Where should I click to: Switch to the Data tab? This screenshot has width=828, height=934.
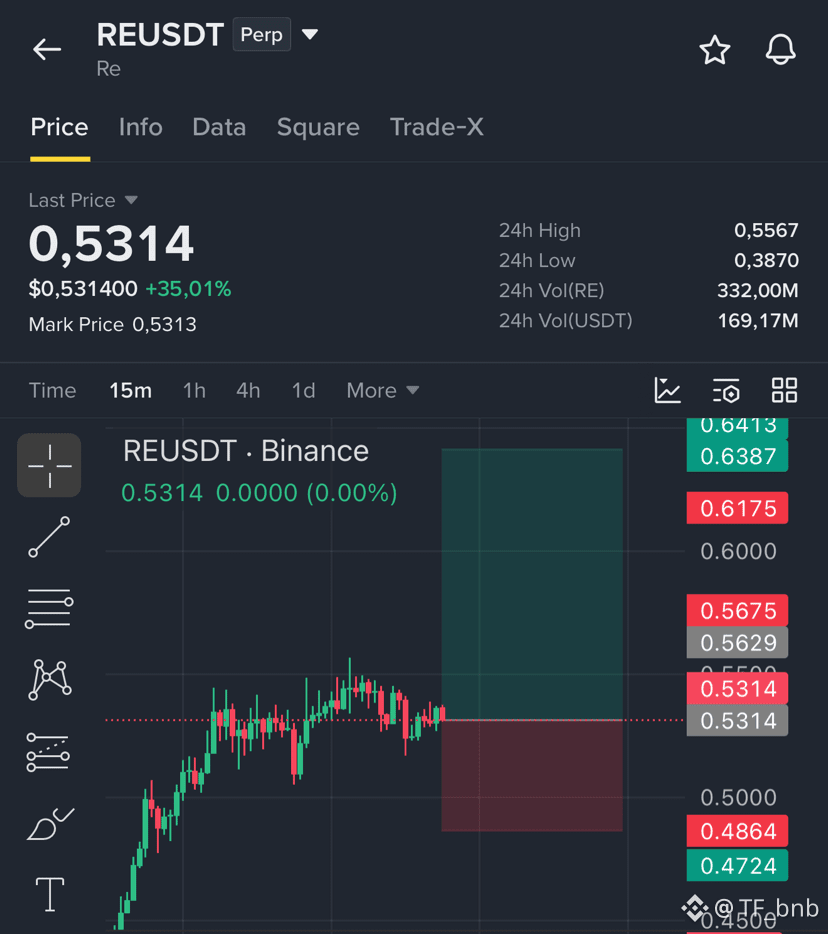tap(219, 127)
